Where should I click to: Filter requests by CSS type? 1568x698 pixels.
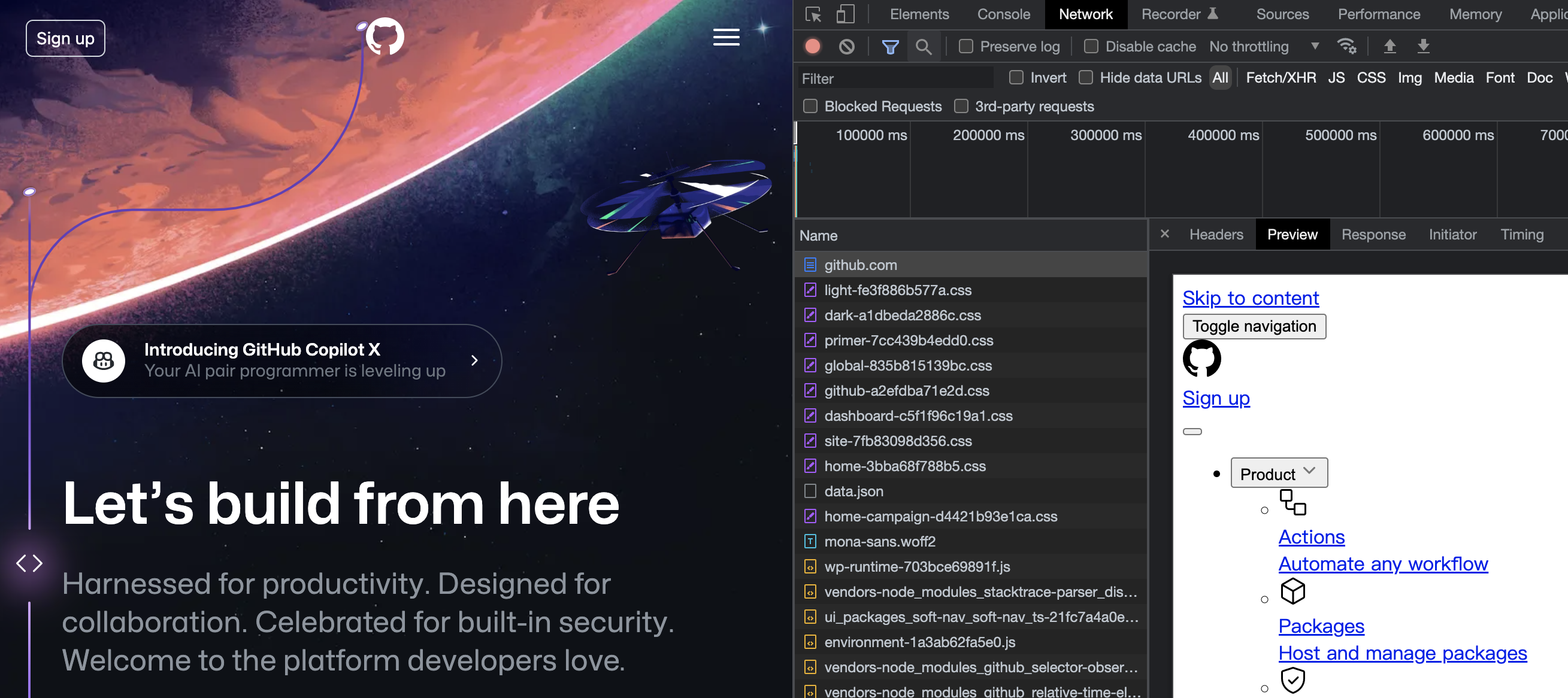coord(1371,78)
